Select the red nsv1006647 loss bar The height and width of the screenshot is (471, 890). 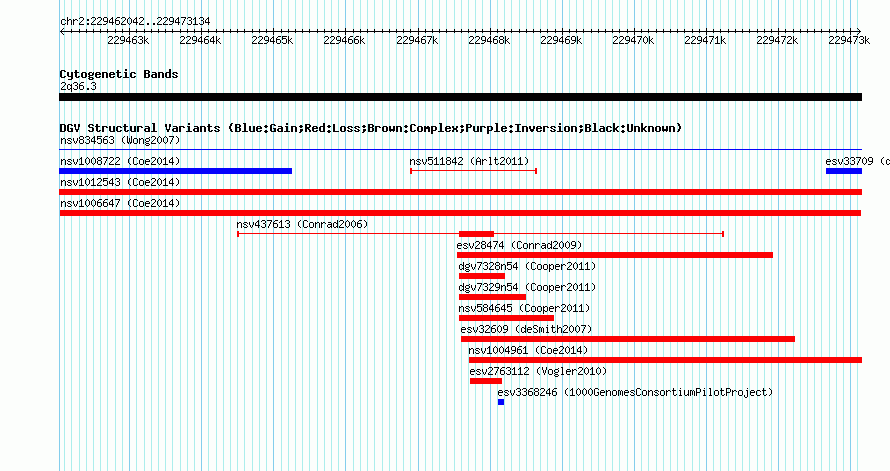460,213
